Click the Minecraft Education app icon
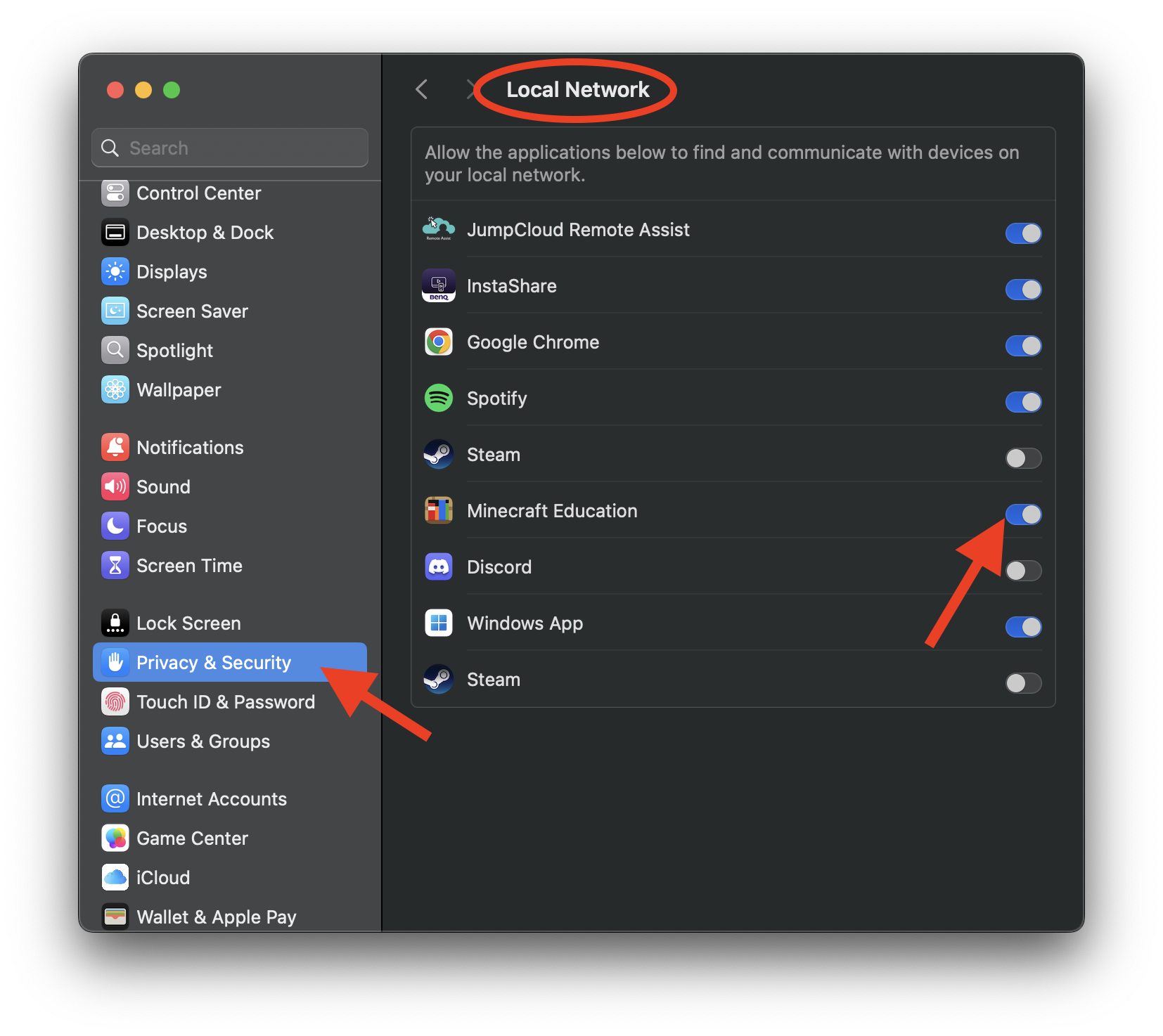This screenshot has width=1163, height=1036. pyautogui.click(x=438, y=510)
